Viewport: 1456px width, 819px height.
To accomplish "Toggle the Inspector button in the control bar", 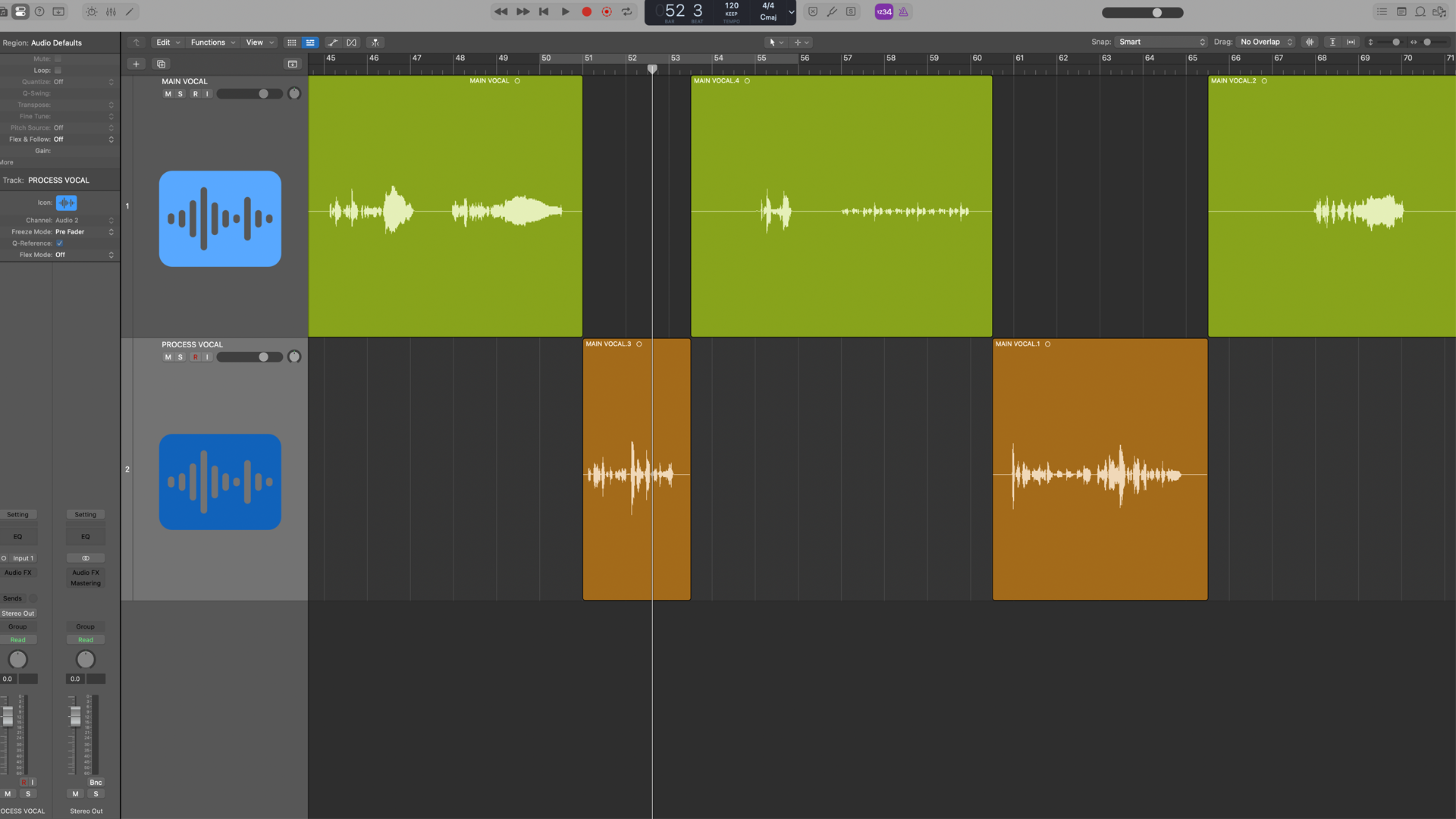I will coord(20,11).
